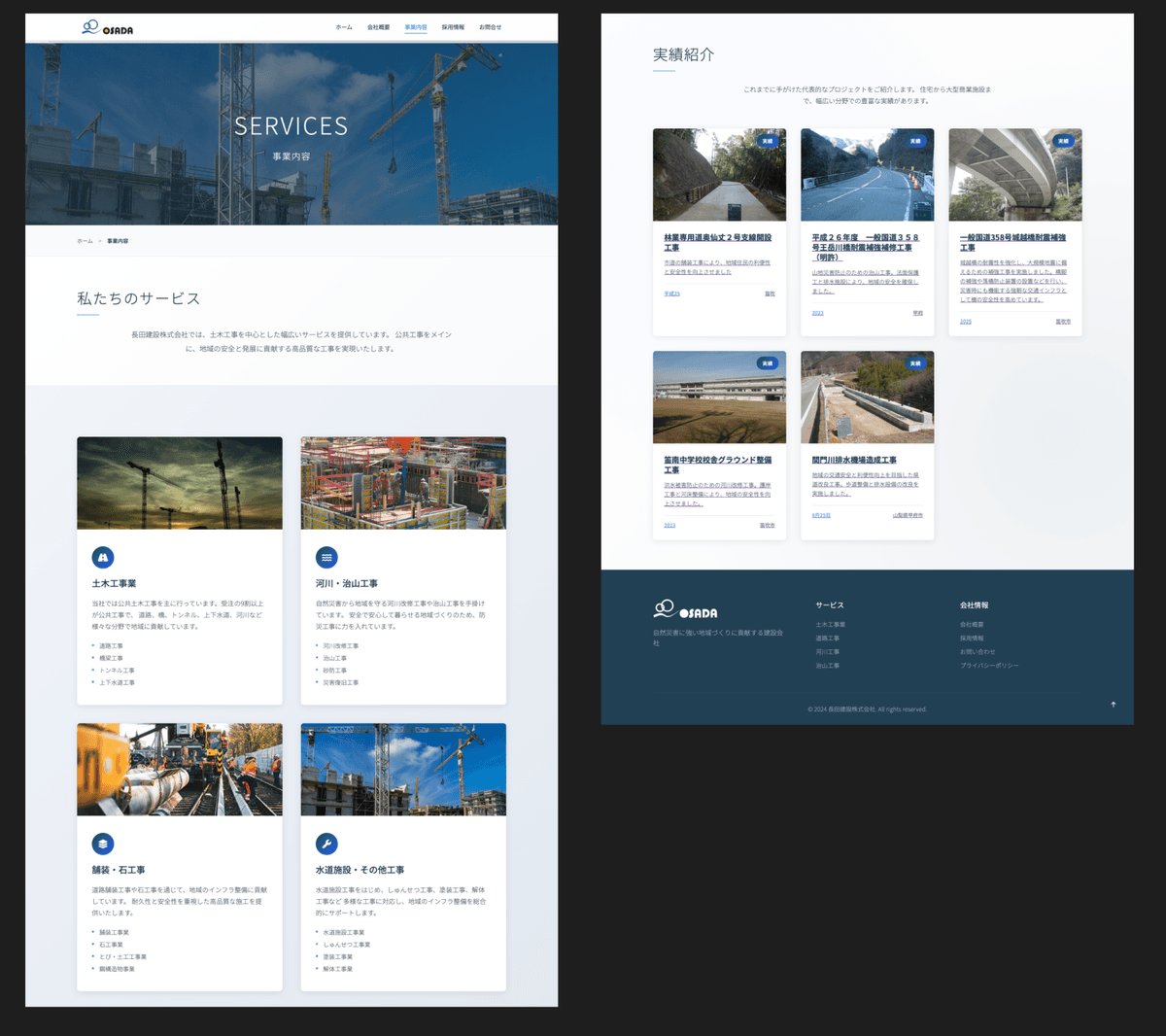Click the back-to-top arrow in footer
The height and width of the screenshot is (1036, 1166).
1114,705
